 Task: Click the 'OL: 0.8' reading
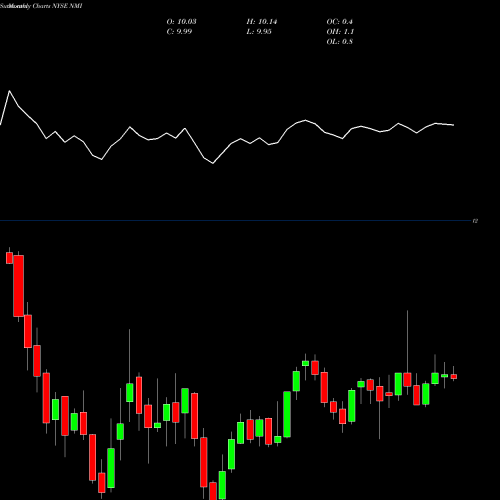339,42
